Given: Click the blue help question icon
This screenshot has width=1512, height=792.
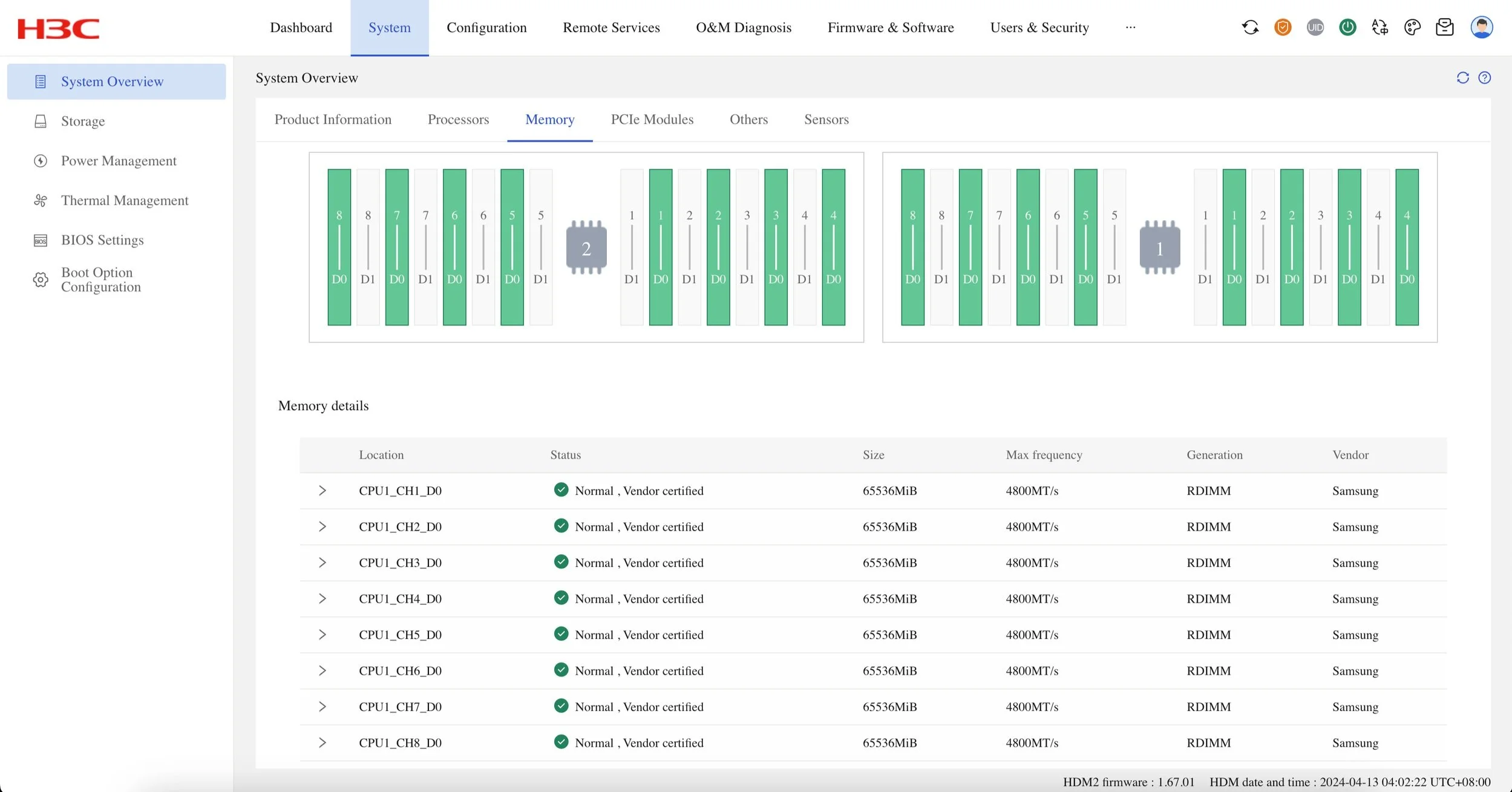Looking at the screenshot, I should point(1484,77).
